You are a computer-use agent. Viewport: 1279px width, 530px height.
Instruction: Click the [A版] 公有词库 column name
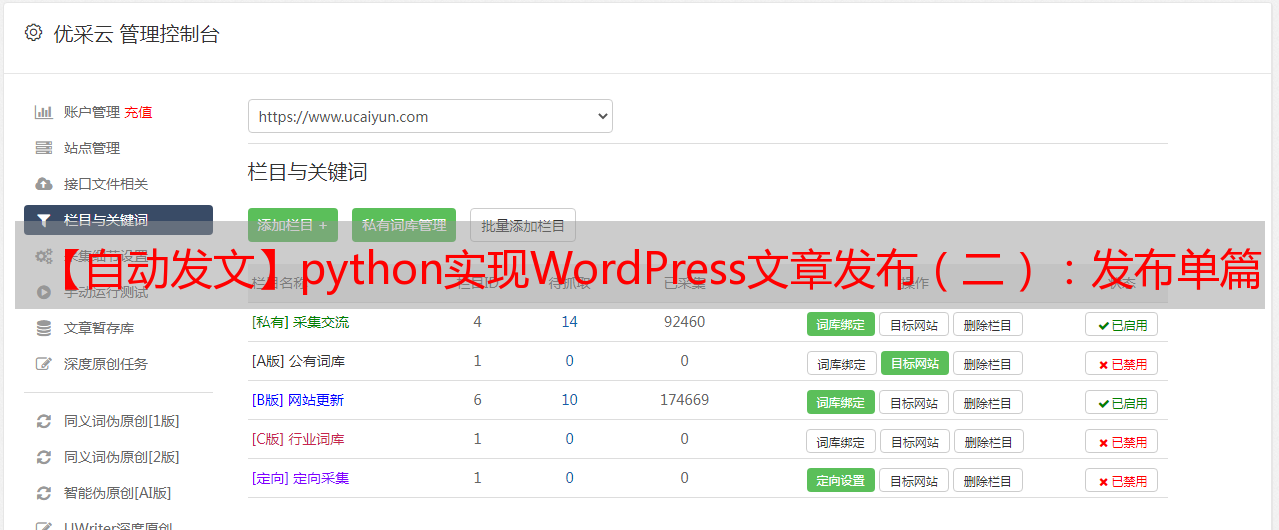click(298, 361)
